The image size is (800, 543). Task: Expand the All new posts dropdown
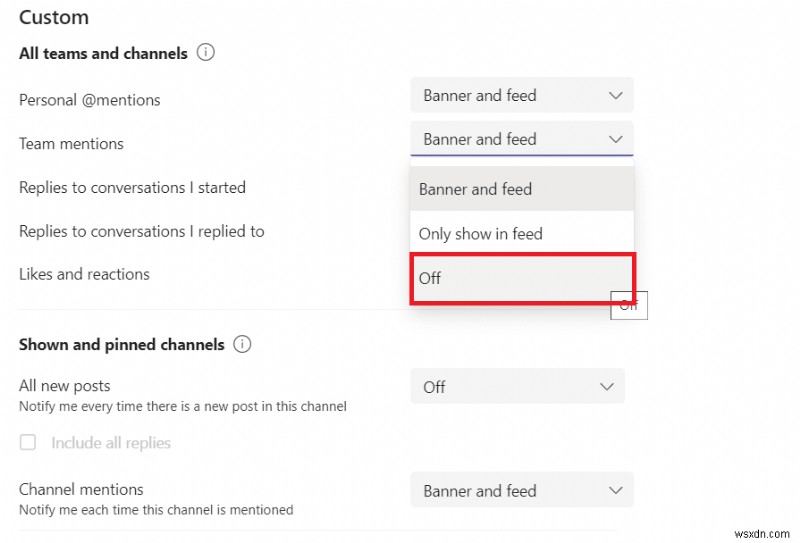517,387
